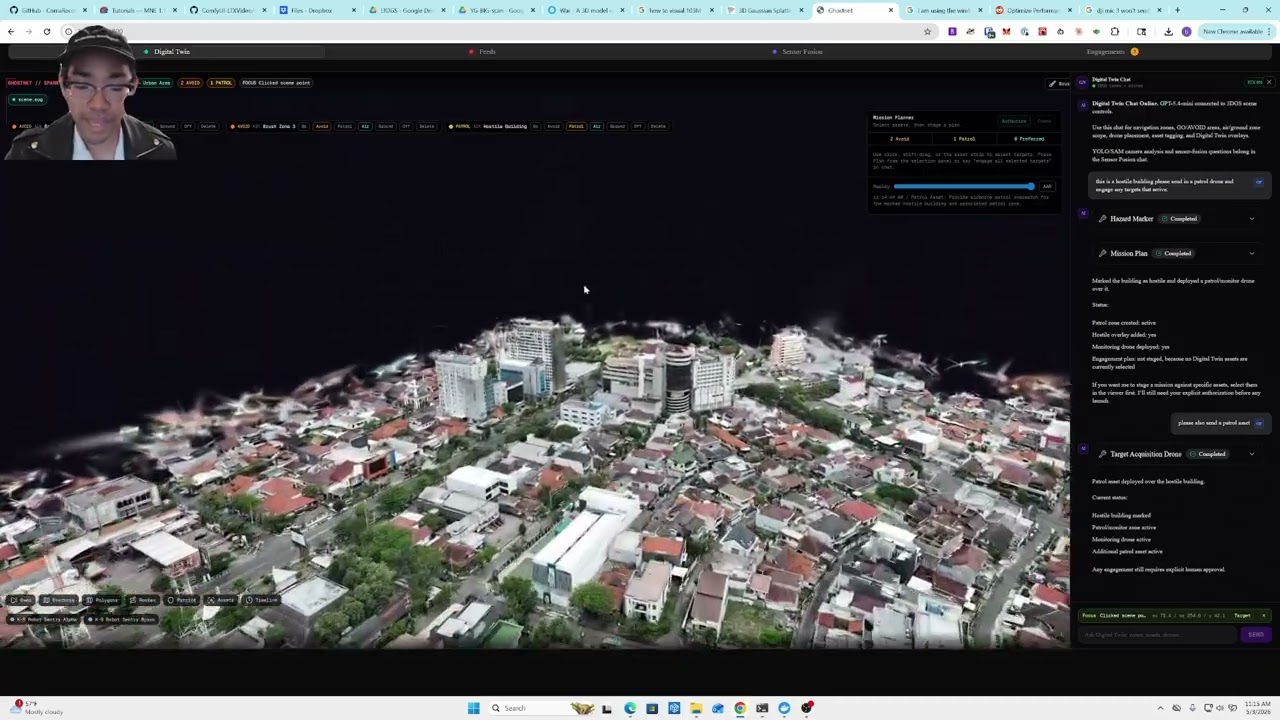Click the Target Acquisition Drone tool icon
The width and height of the screenshot is (1280, 720).
(1102, 455)
